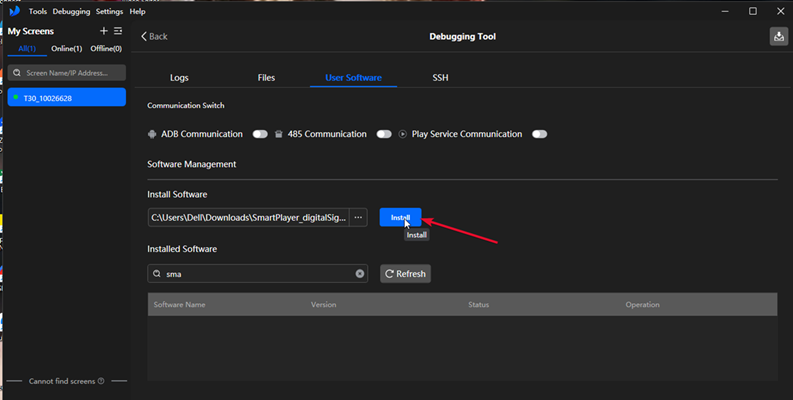Open the SSH tab
The image size is (793, 400).
tap(440, 77)
